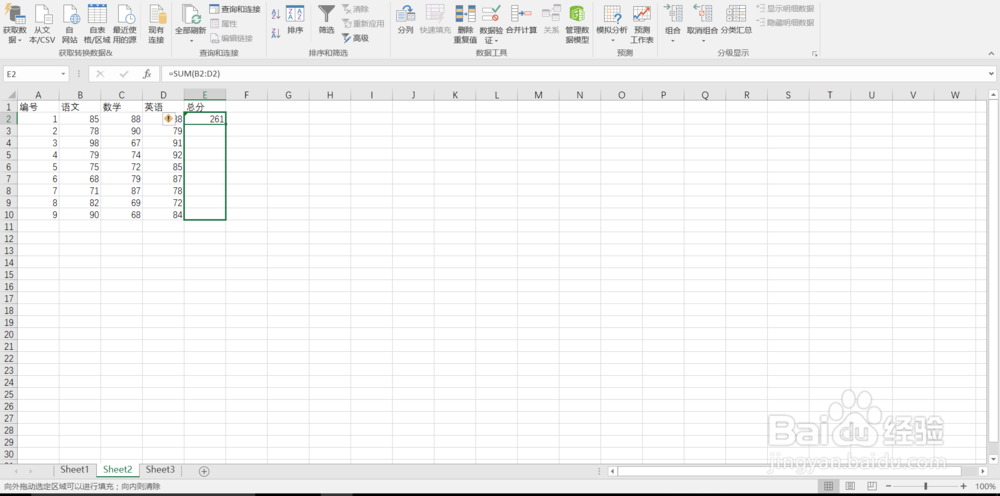Click zoom slider handle
The image size is (1000, 496).
coord(925,486)
